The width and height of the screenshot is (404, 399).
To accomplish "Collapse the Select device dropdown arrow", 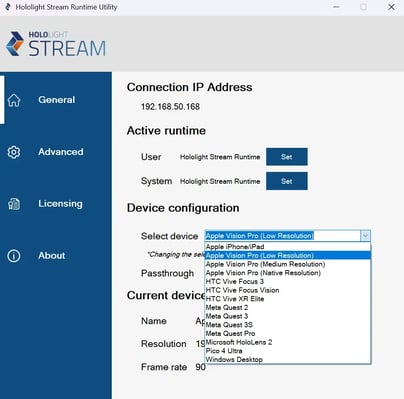I will point(365,236).
